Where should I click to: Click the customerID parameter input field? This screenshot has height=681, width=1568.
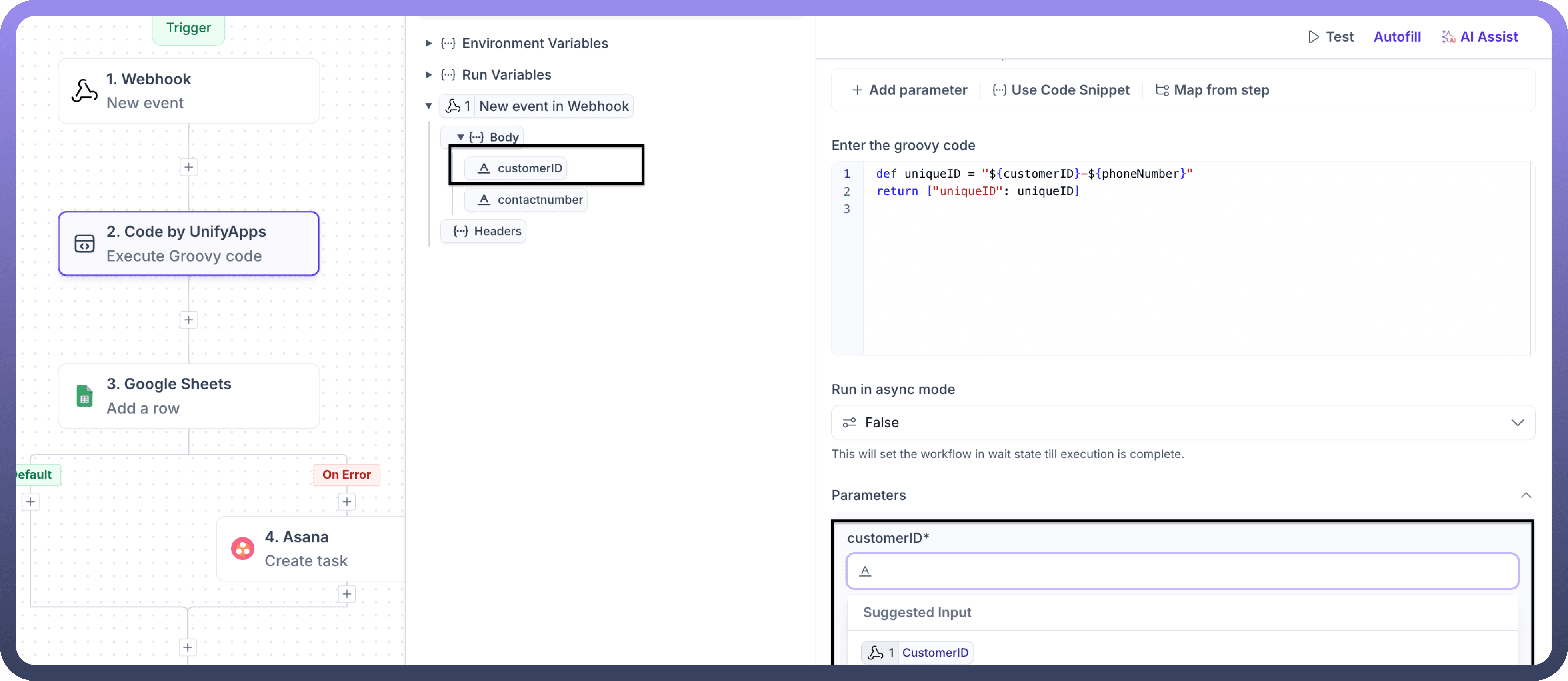point(1182,571)
